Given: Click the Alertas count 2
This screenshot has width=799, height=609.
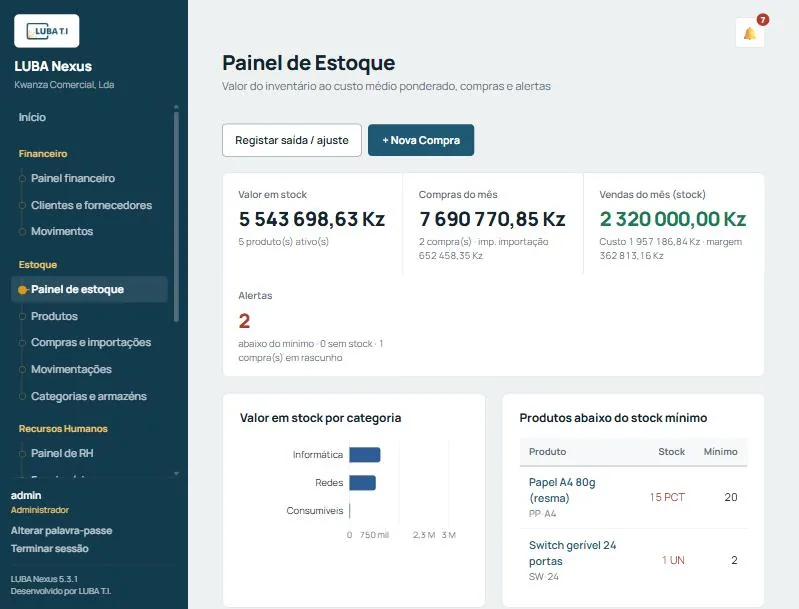Looking at the screenshot, I should point(244,321).
